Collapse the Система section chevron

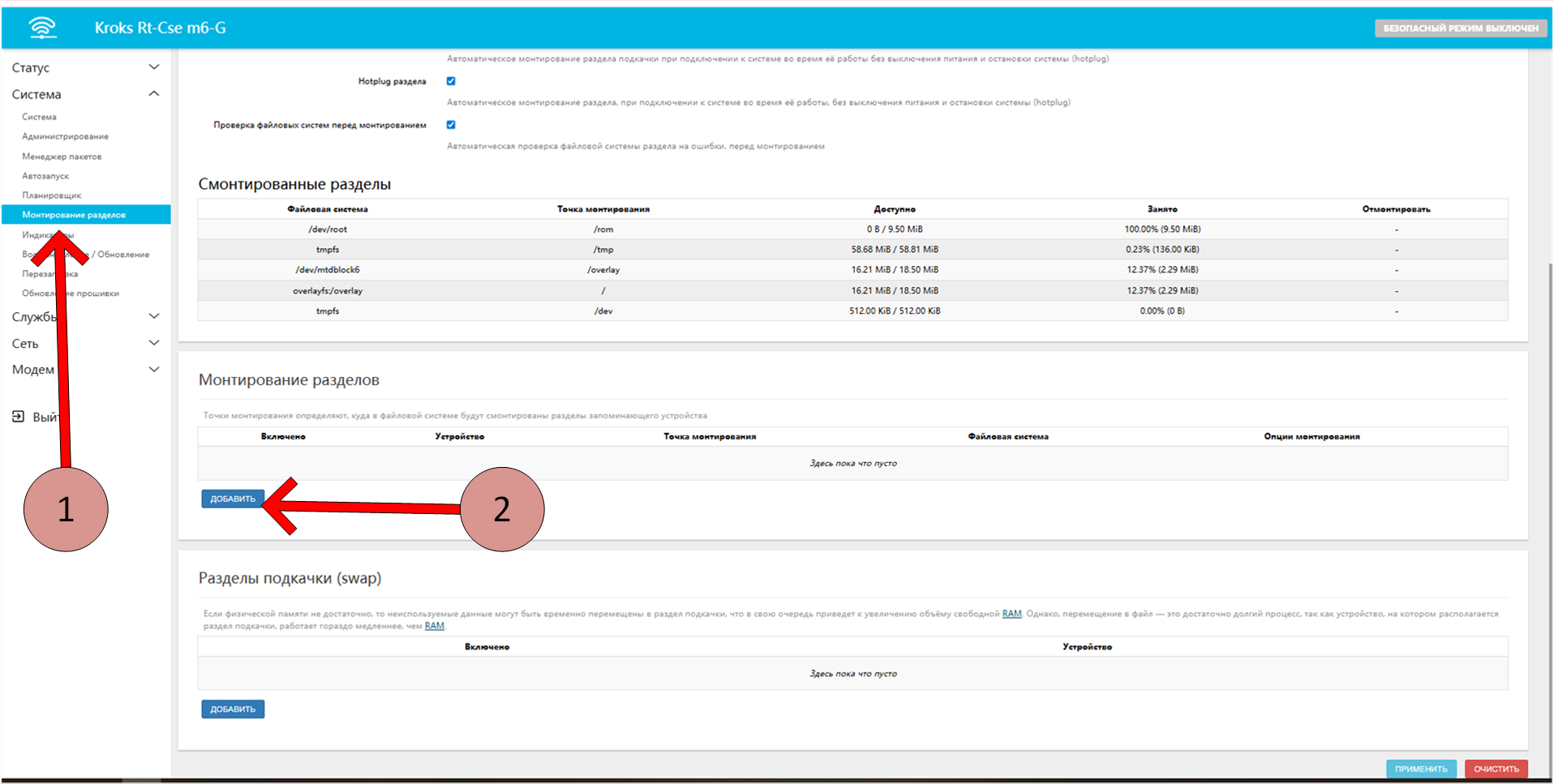pyautogui.click(x=154, y=94)
